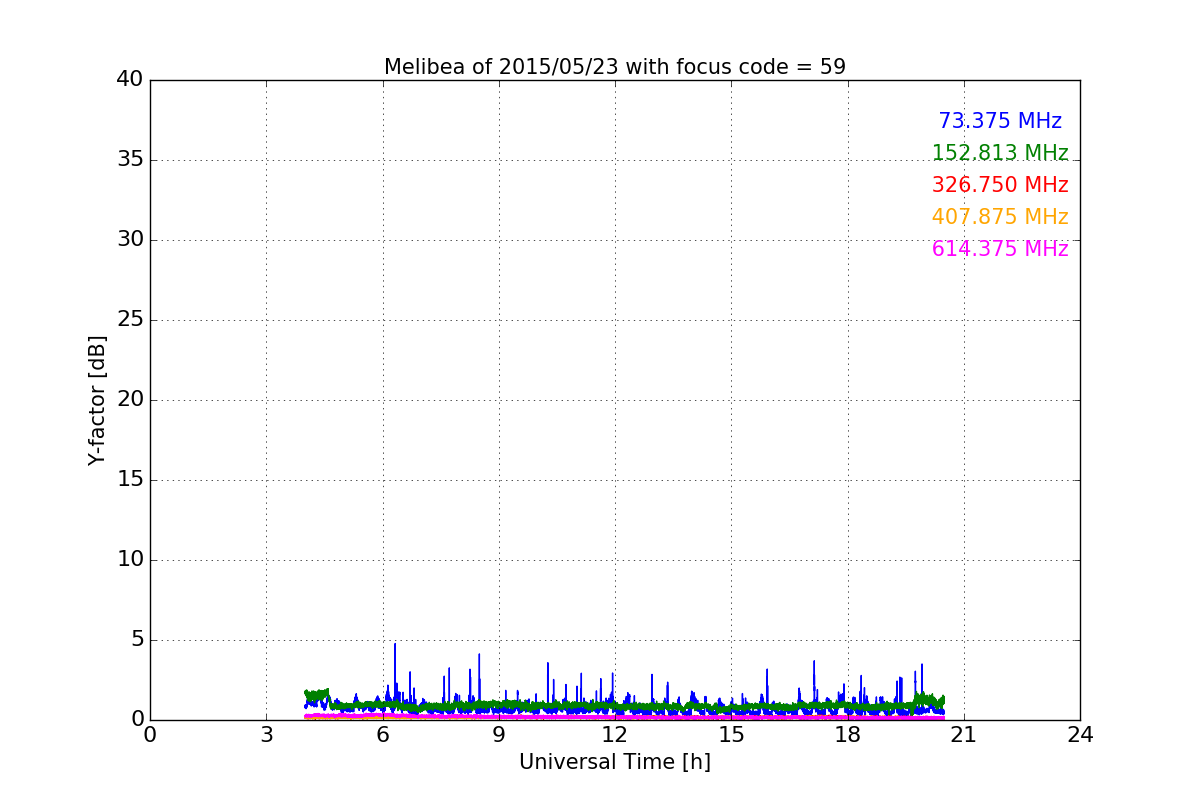The image size is (1200, 800).
Task: Click y-axis tick label 30
Action: (x=130, y=240)
